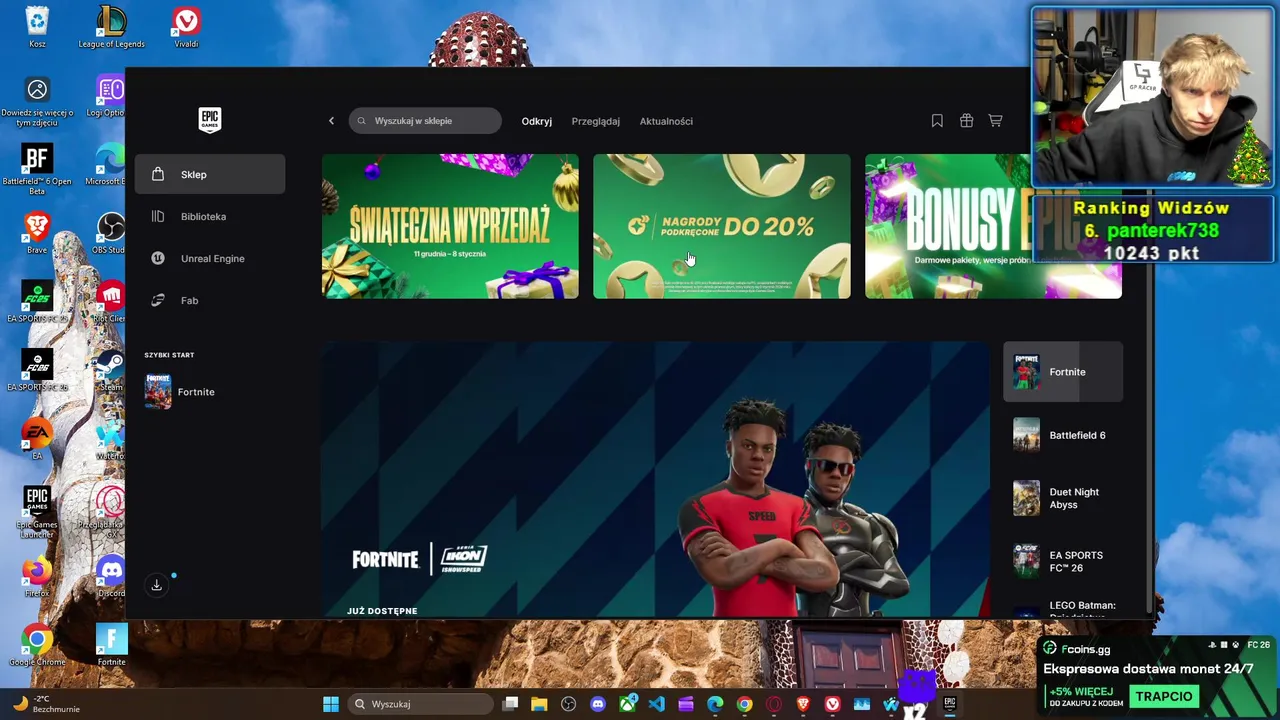
Task: Open the Google Chrome desktop shortcut
Action: pos(37,645)
